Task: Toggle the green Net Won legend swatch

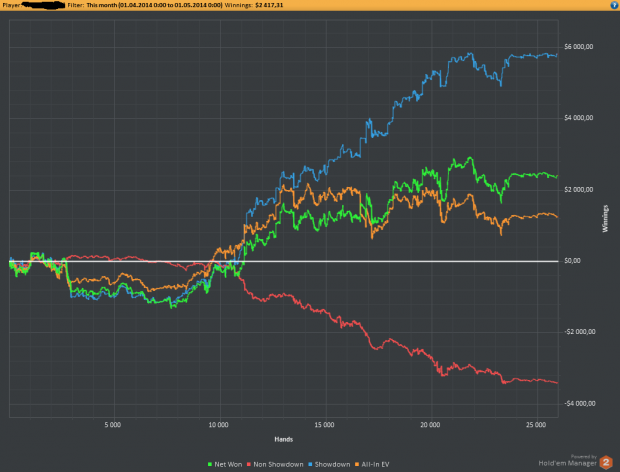Action: [210, 464]
